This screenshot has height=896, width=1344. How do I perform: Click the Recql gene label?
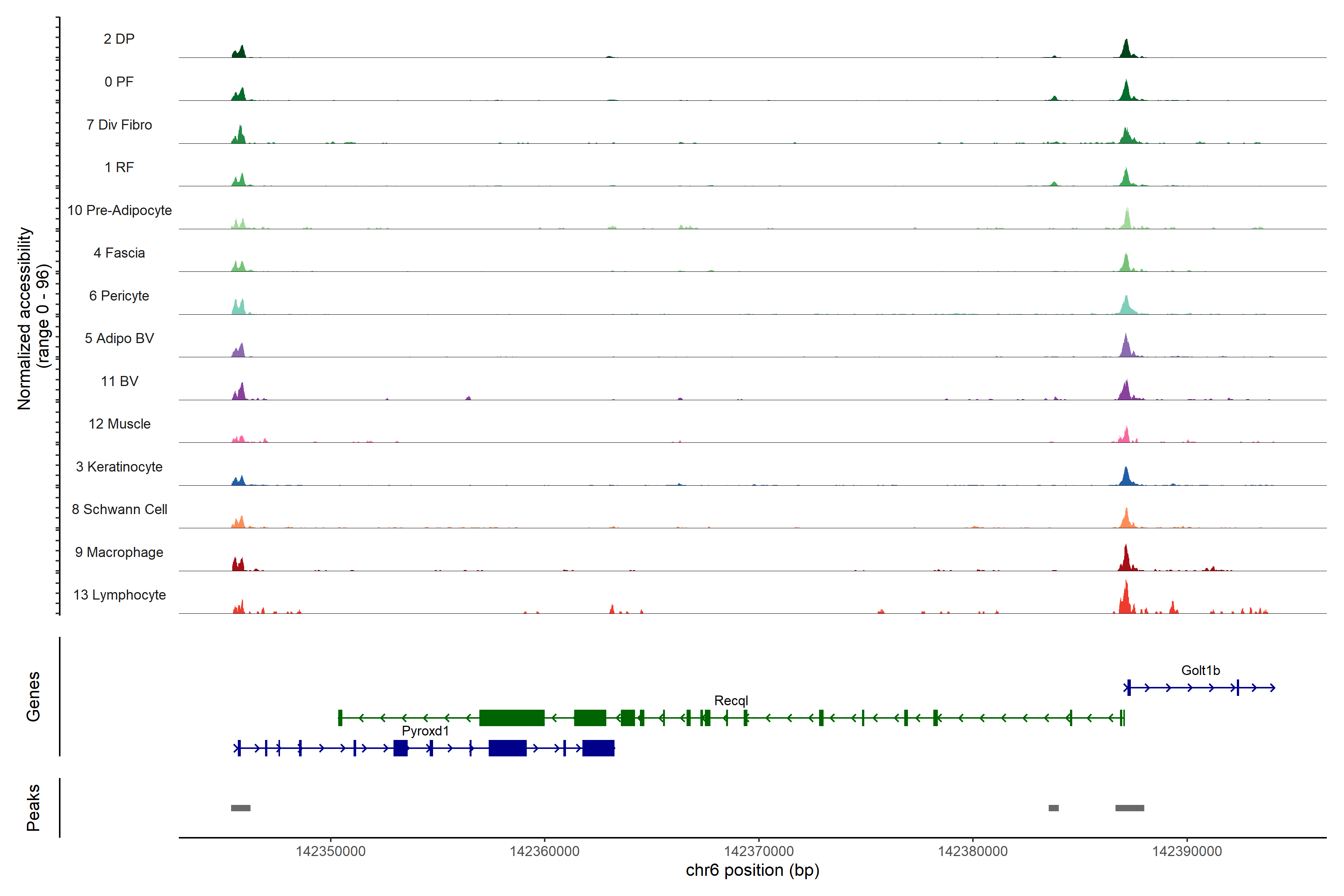(x=731, y=701)
